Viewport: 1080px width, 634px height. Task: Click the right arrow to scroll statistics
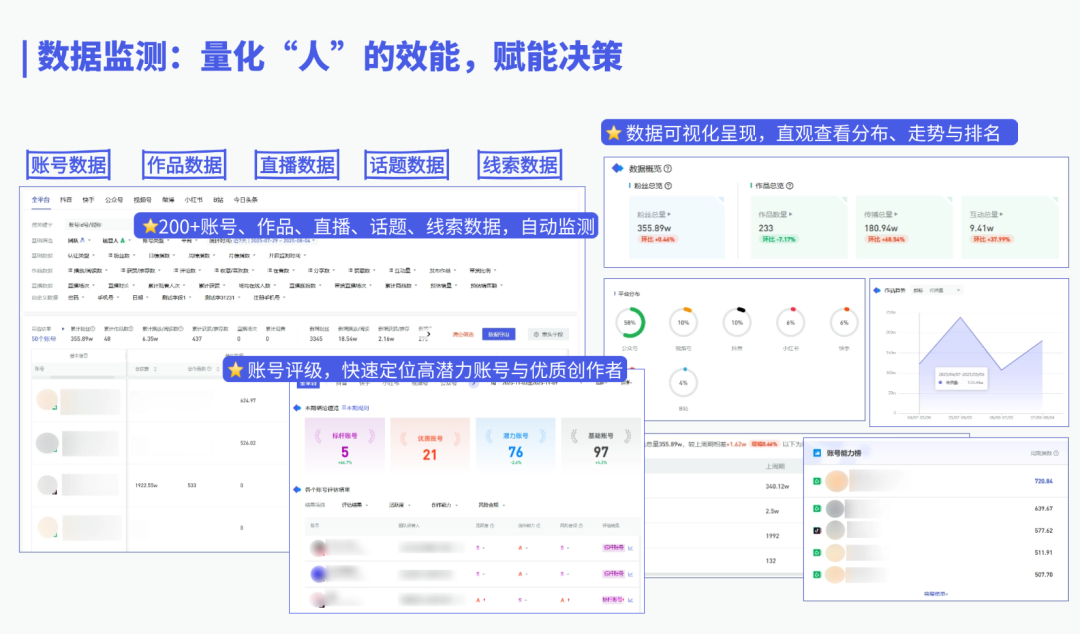pyautogui.click(x=429, y=334)
